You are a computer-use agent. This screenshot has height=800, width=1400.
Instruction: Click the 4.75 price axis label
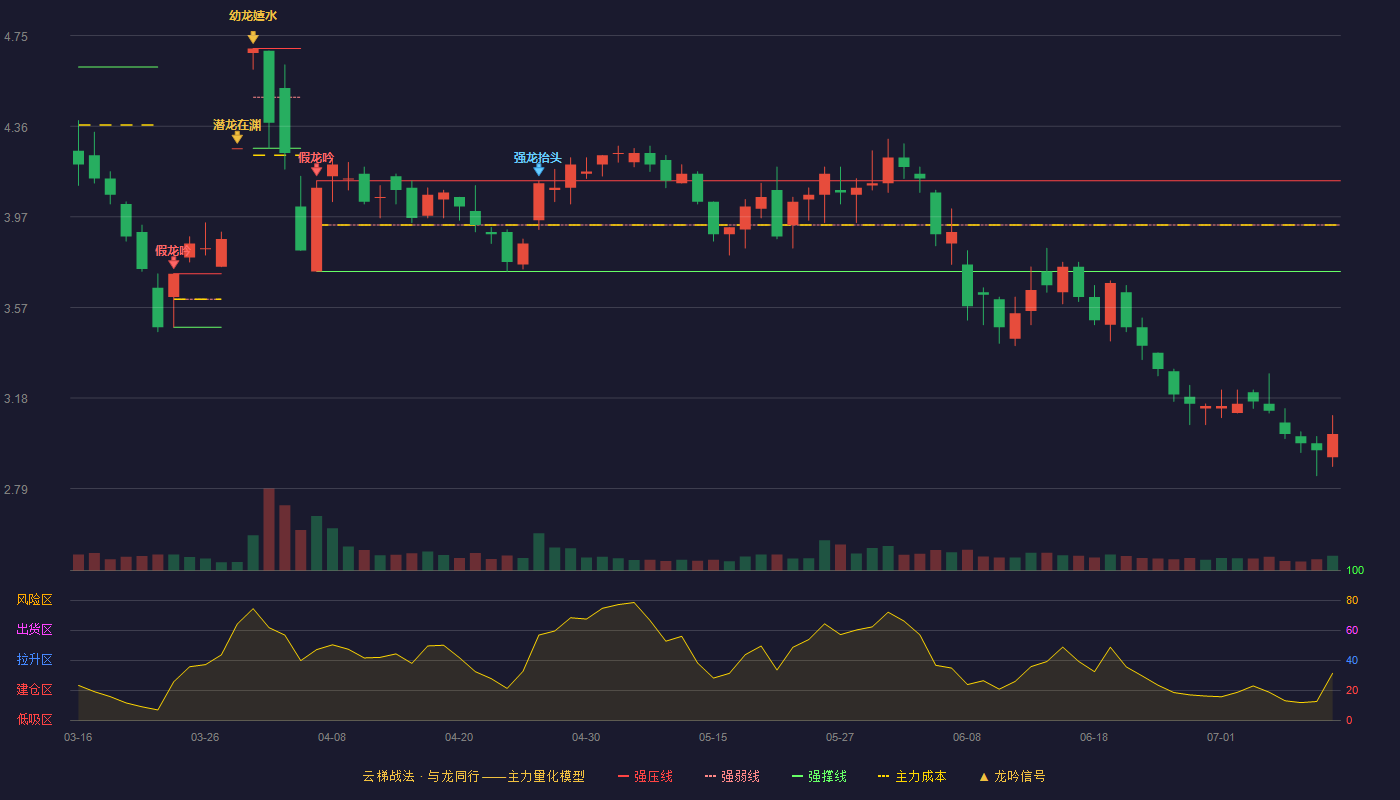pyautogui.click(x=16, y=37)
